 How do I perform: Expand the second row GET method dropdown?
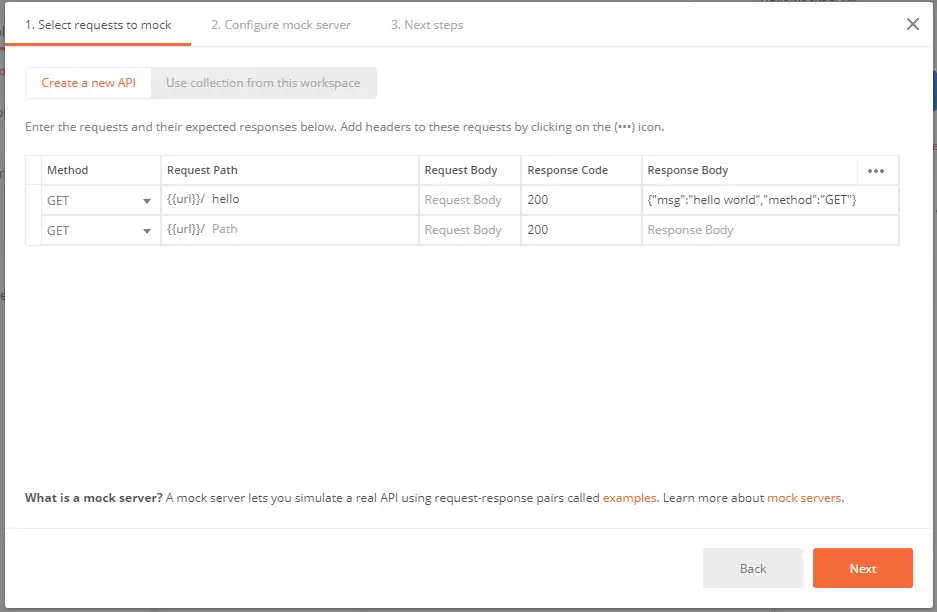pyautogui.click(x=147, y=231)
